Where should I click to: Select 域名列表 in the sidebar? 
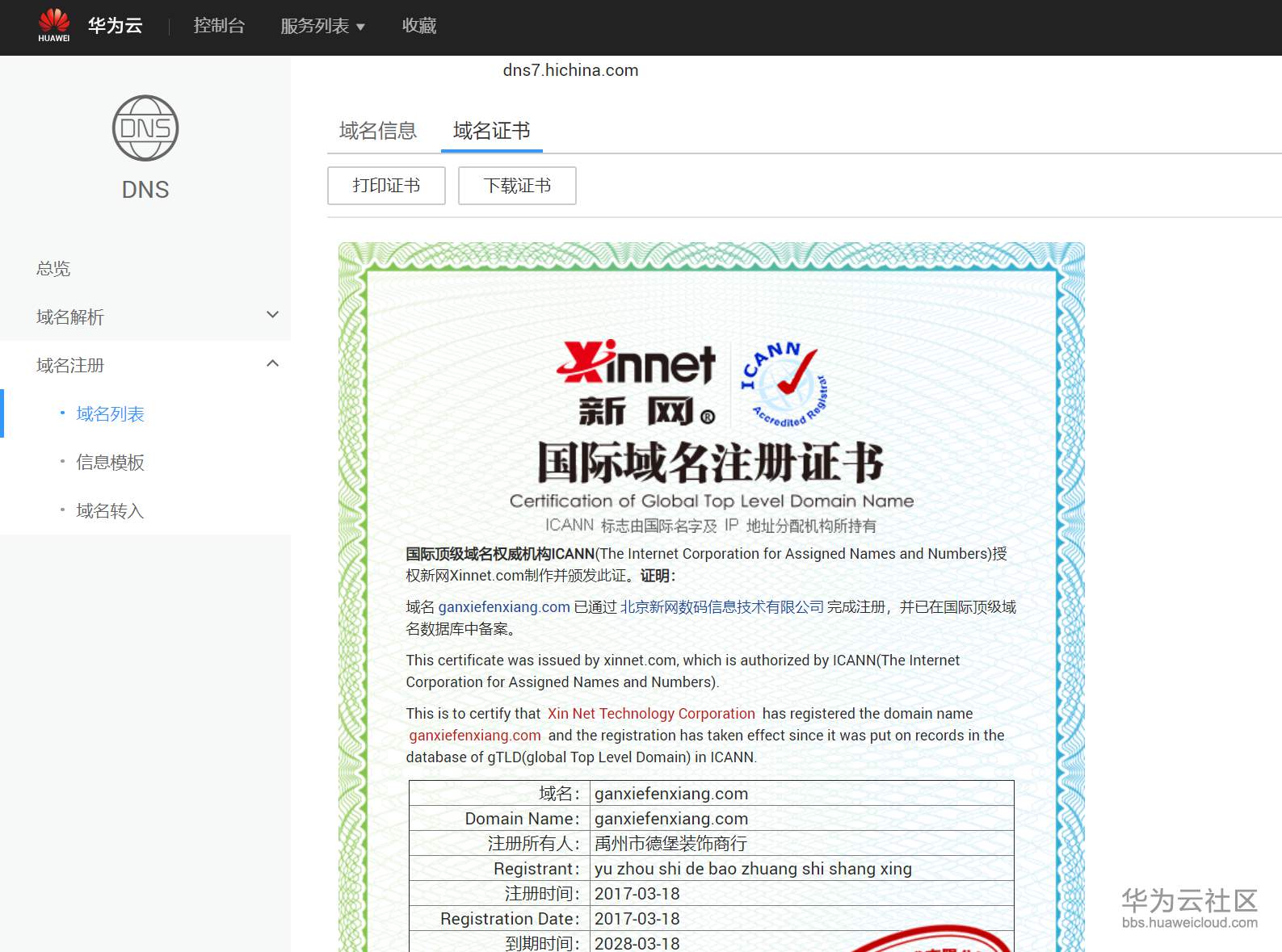[110, 413]
